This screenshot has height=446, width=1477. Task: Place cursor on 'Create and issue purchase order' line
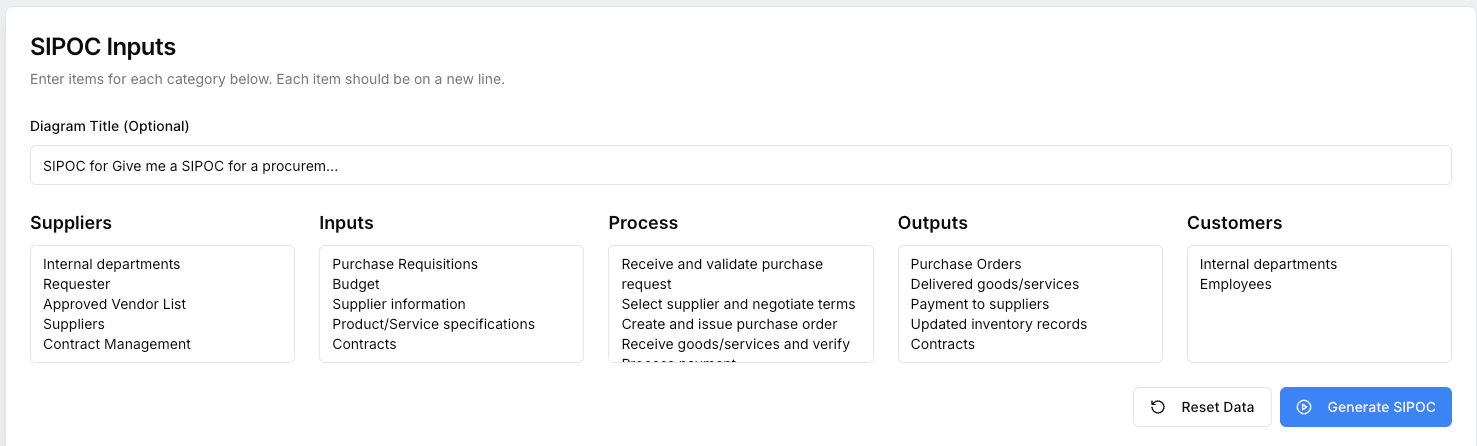click(x=730, y=324)
